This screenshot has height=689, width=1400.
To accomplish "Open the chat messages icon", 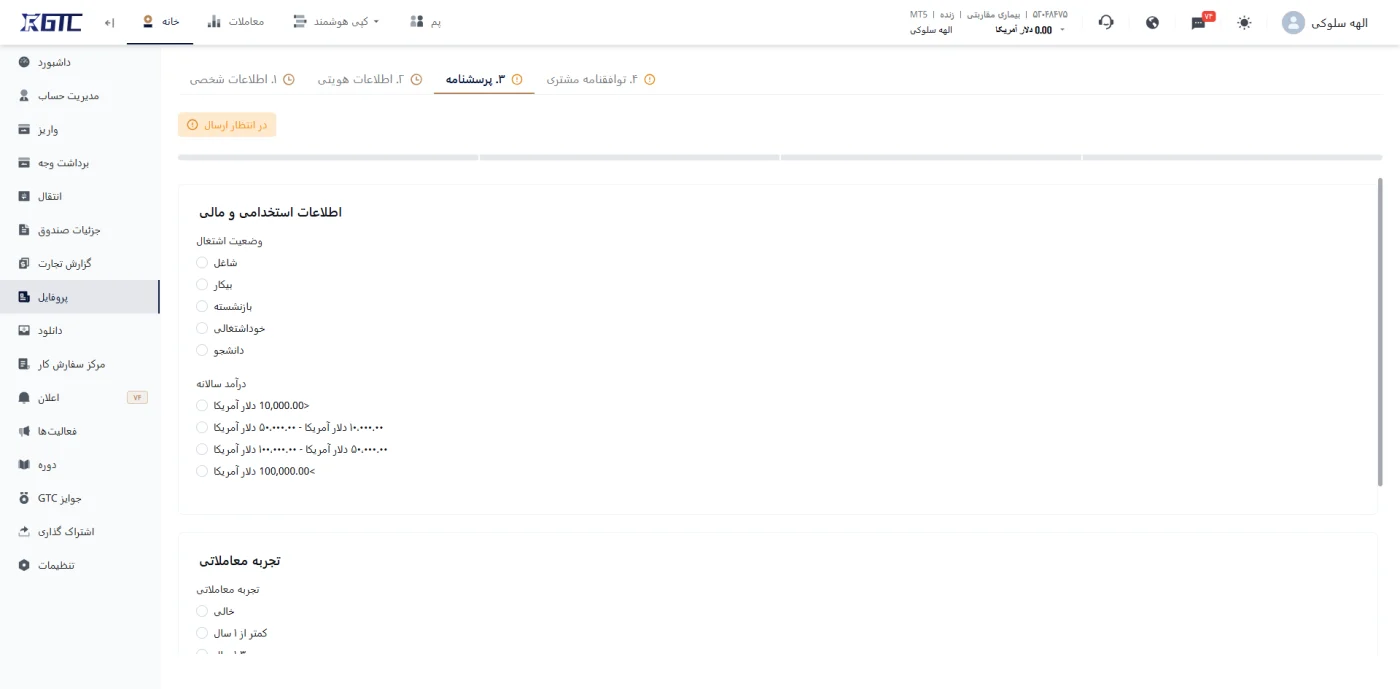I will (x=1198, y=23).
